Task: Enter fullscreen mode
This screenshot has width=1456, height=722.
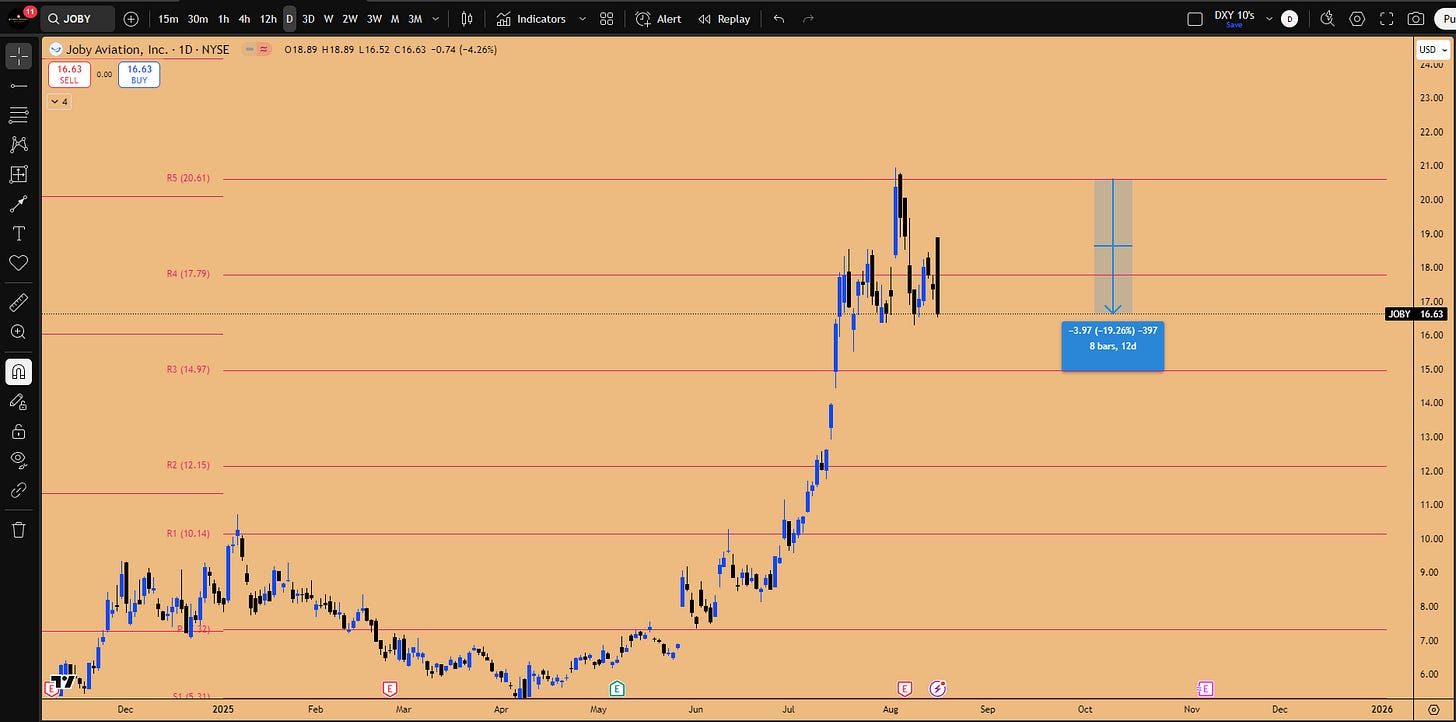Action: tap(1386, 19)
